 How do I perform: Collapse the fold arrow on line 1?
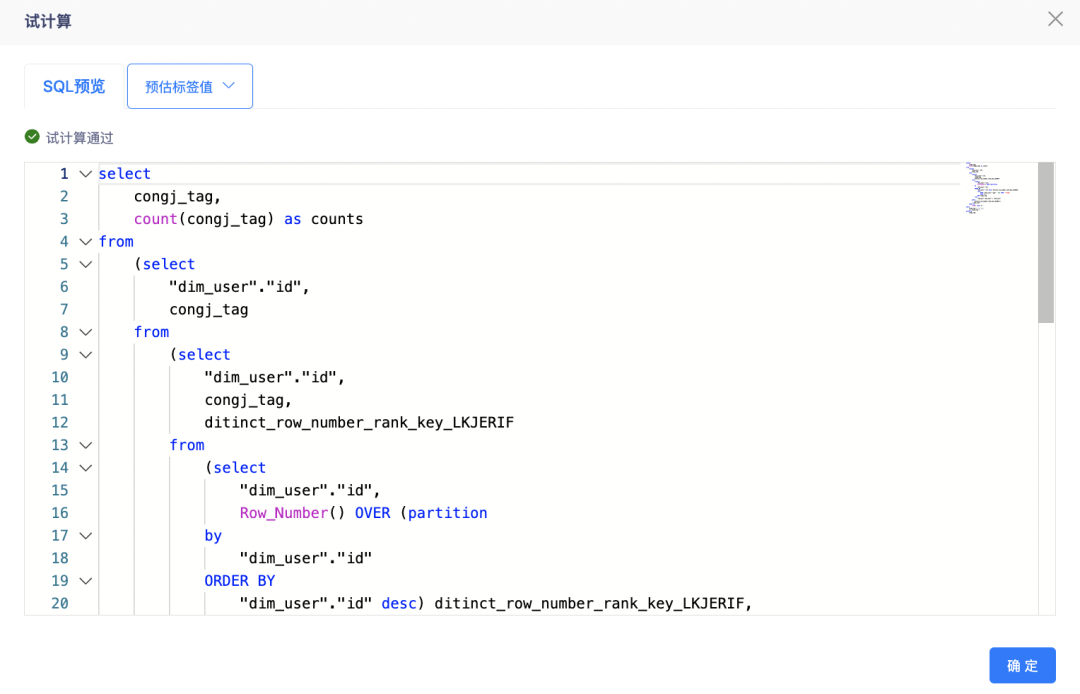85,174
